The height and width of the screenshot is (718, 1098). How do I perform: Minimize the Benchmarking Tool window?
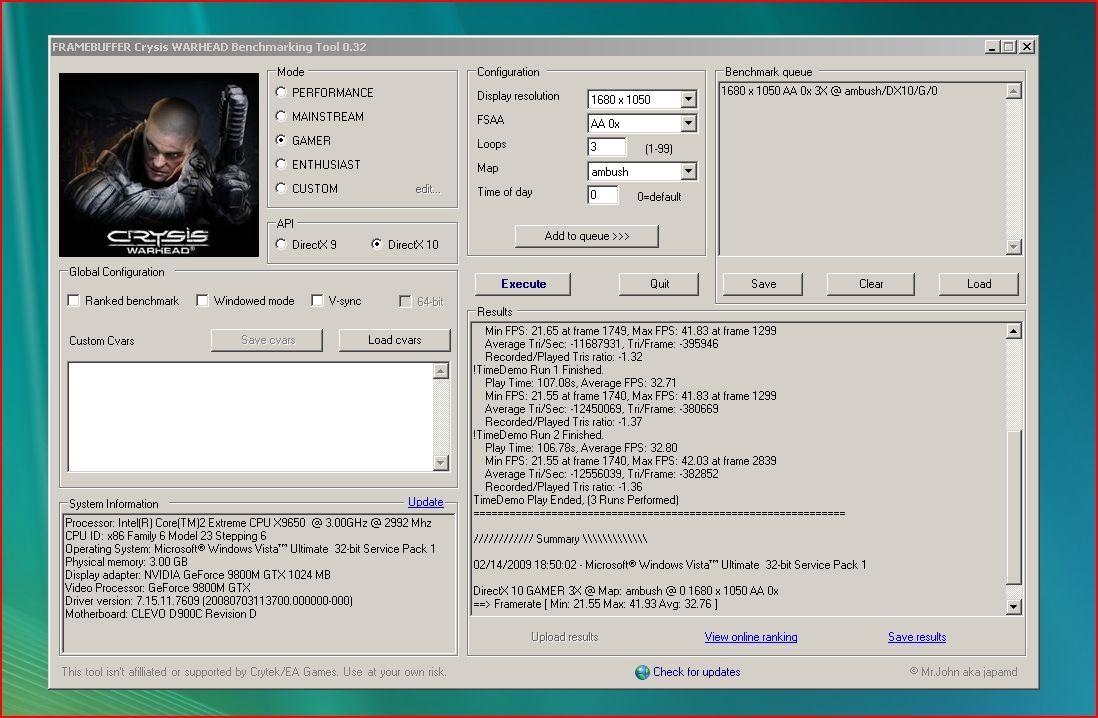[x=992, y=47]
